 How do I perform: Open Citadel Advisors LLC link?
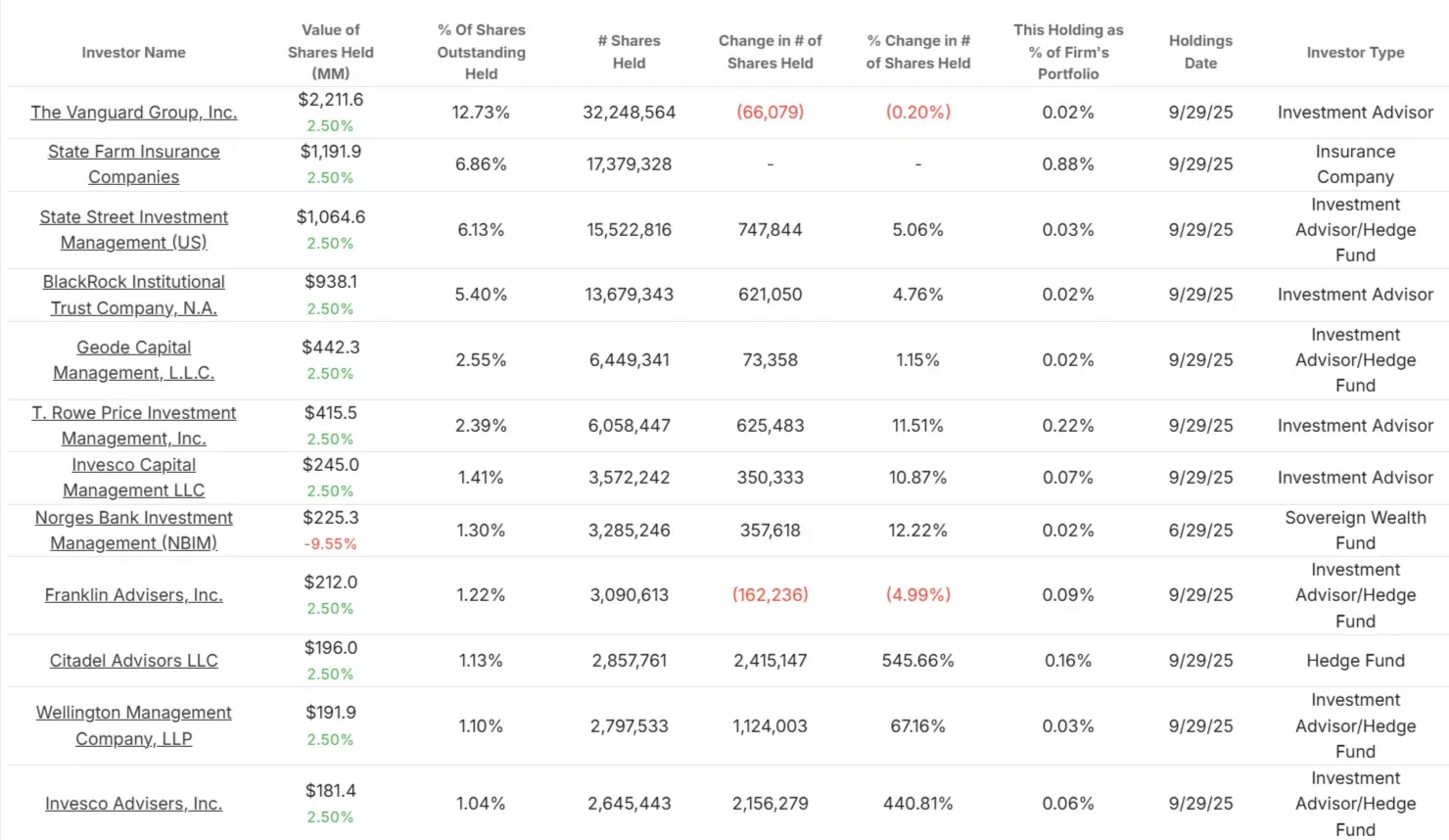point(134,661)
